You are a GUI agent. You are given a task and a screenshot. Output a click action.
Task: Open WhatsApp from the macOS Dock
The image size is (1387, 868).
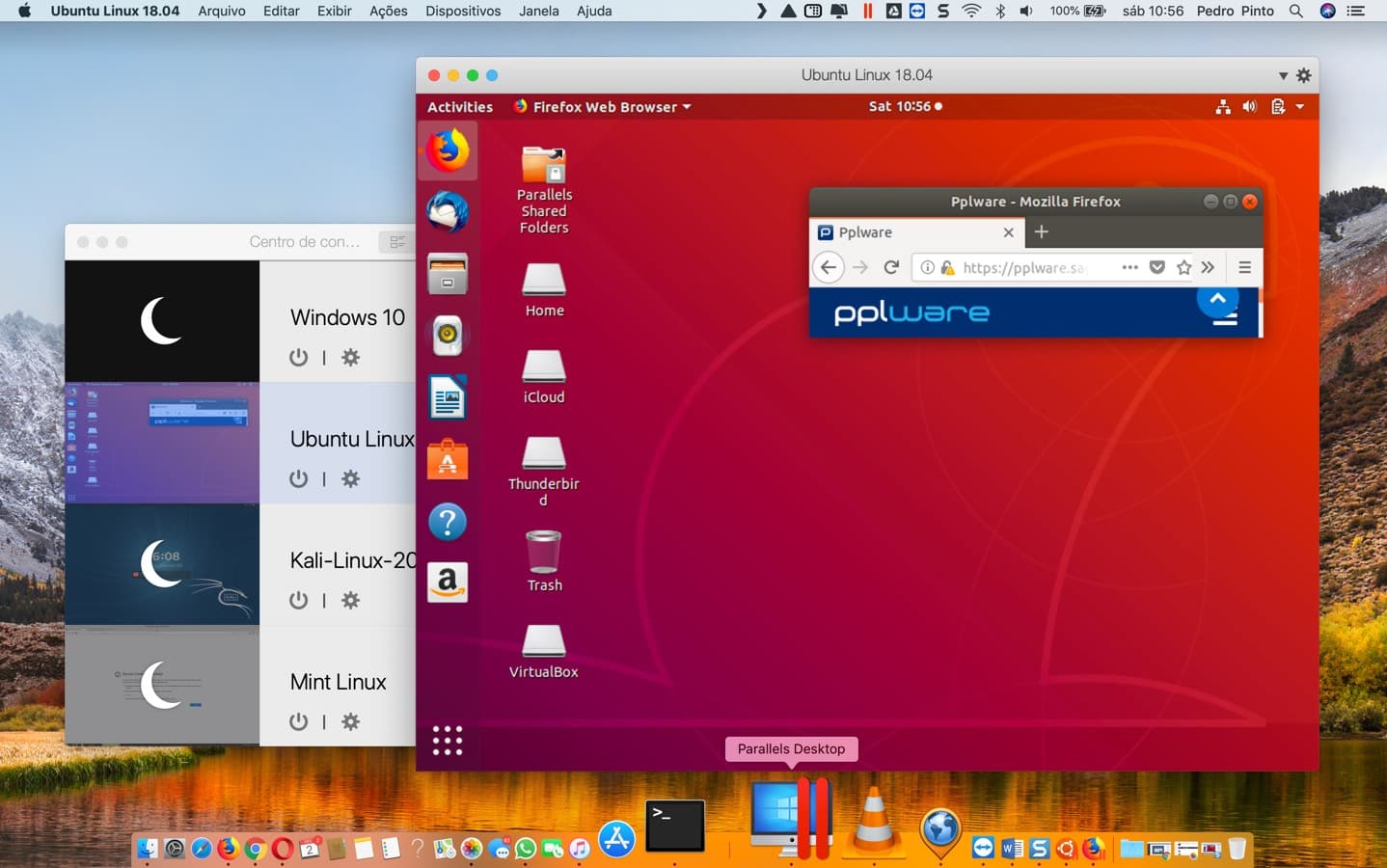(526, 848)
